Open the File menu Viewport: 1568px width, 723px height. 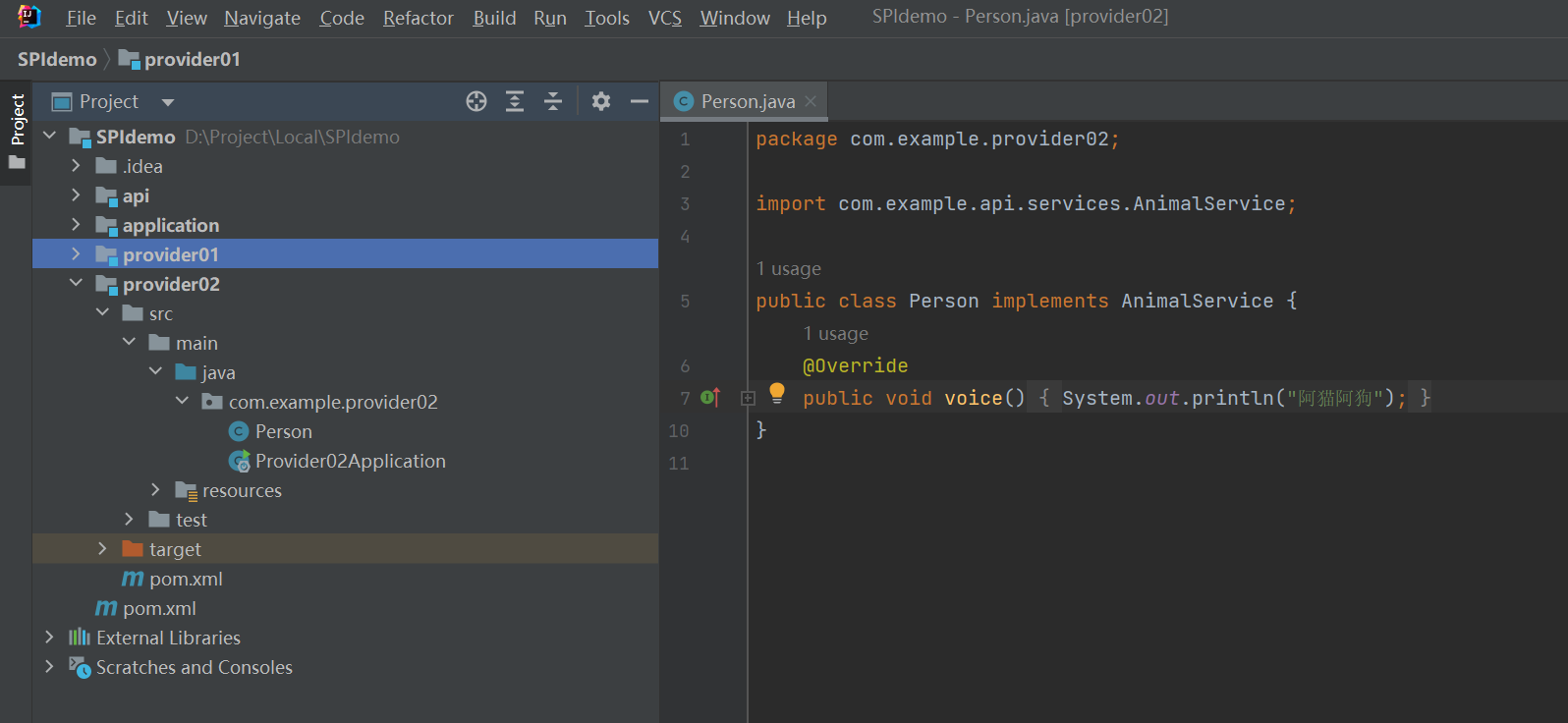pos(82,18)
